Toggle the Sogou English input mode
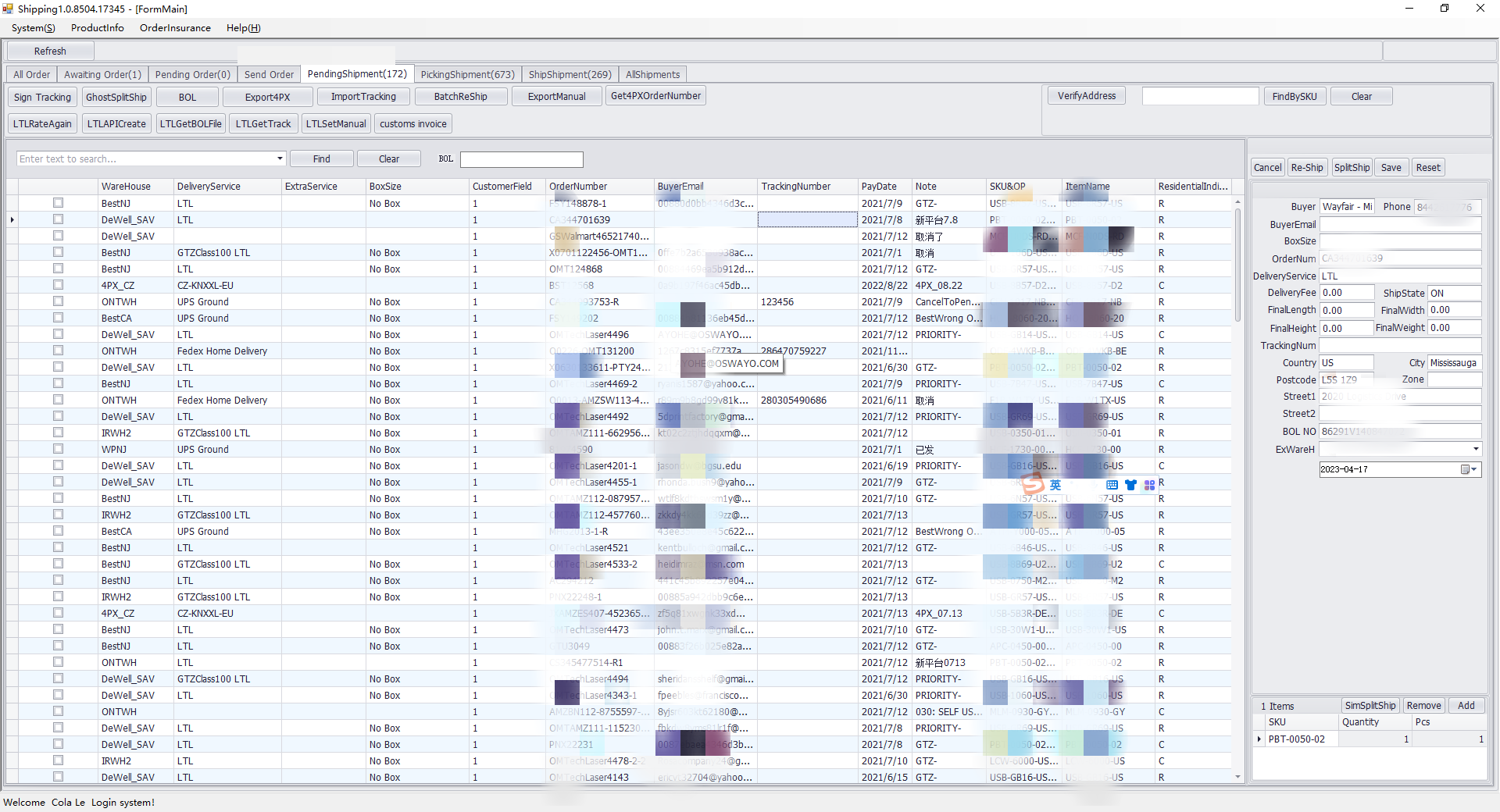The height and width of the screenshot is (812, 1500). pyautogui.click(x=1055, y=485)
